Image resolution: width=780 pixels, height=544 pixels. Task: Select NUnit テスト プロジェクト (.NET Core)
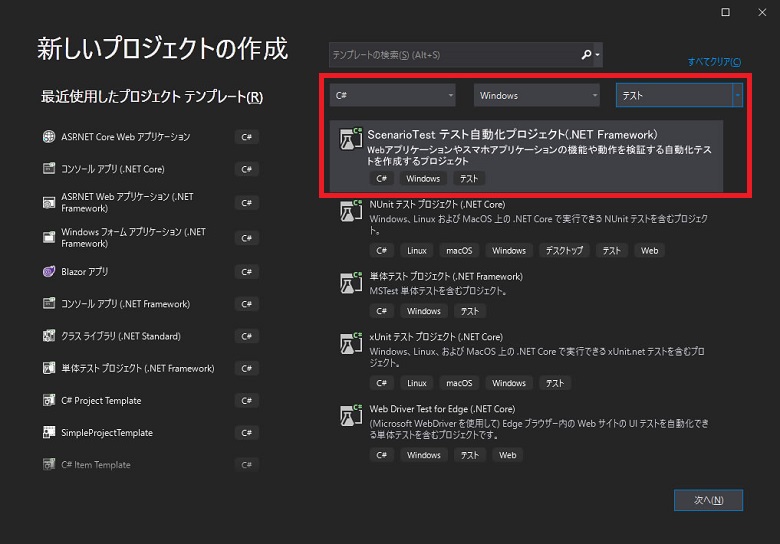(x=526, y=229)
